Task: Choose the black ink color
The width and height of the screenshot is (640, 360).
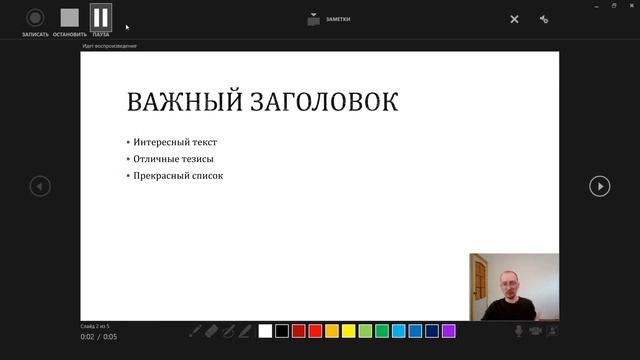Action: point(282,331)
